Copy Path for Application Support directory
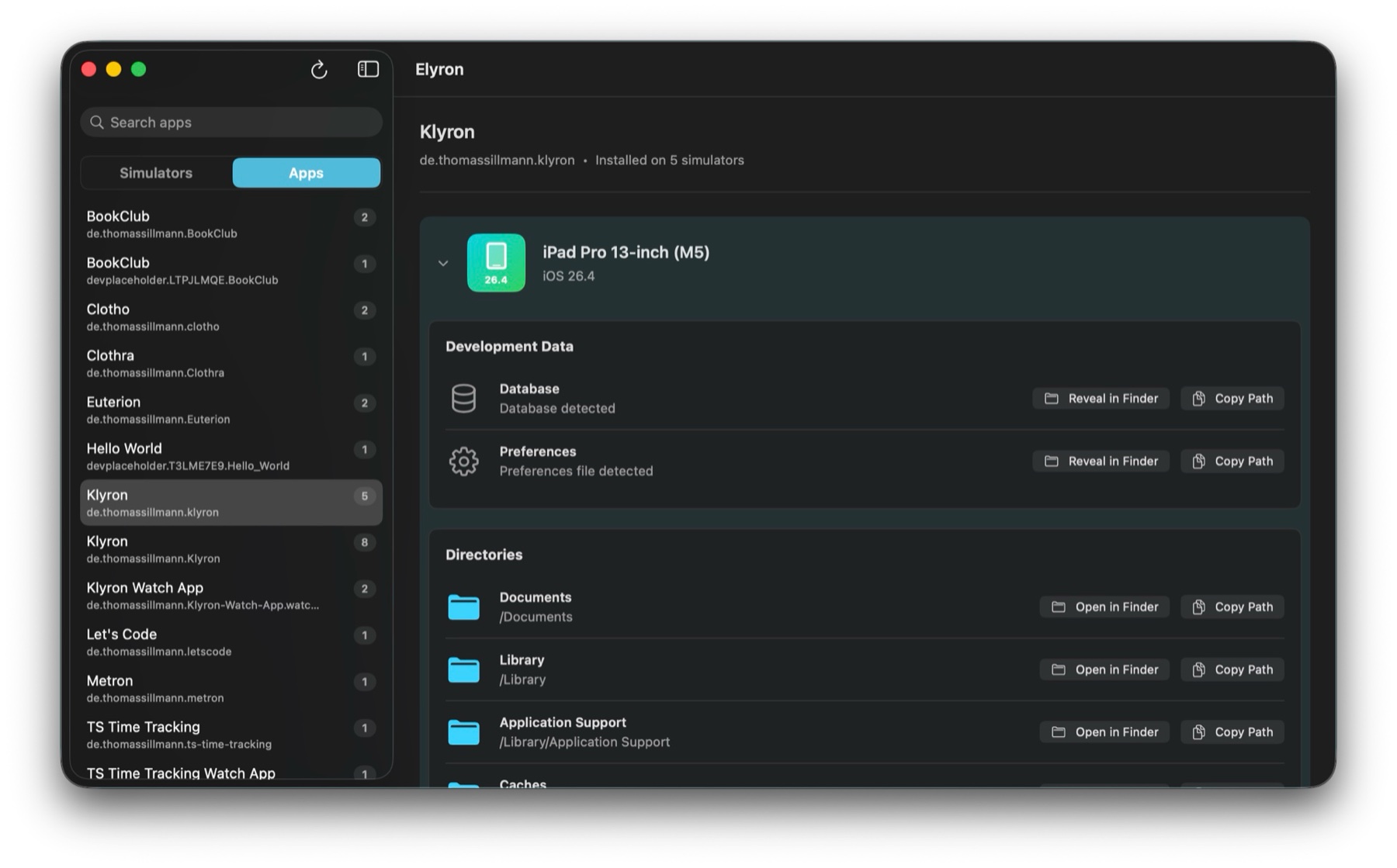1397x868 pixels. (x=1232, y=732)
